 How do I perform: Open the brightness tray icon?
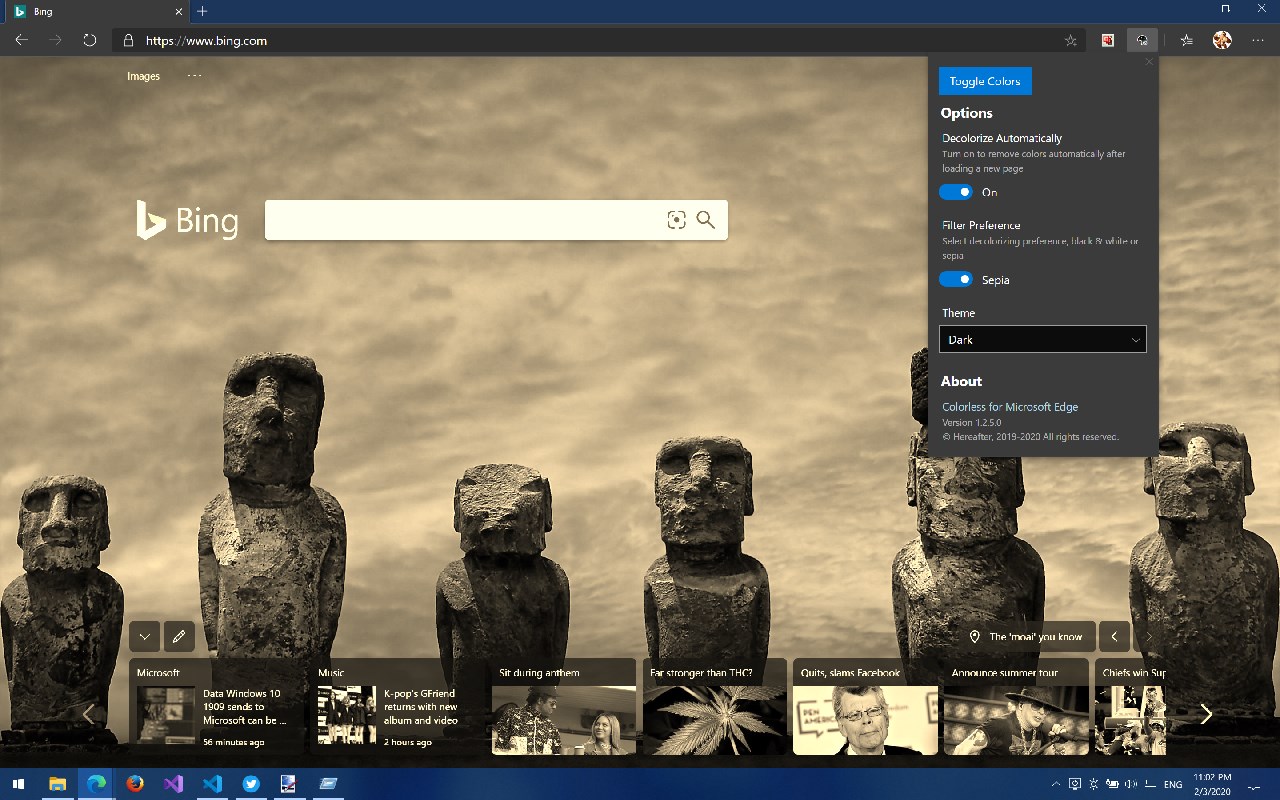(x=1095, y=784)
